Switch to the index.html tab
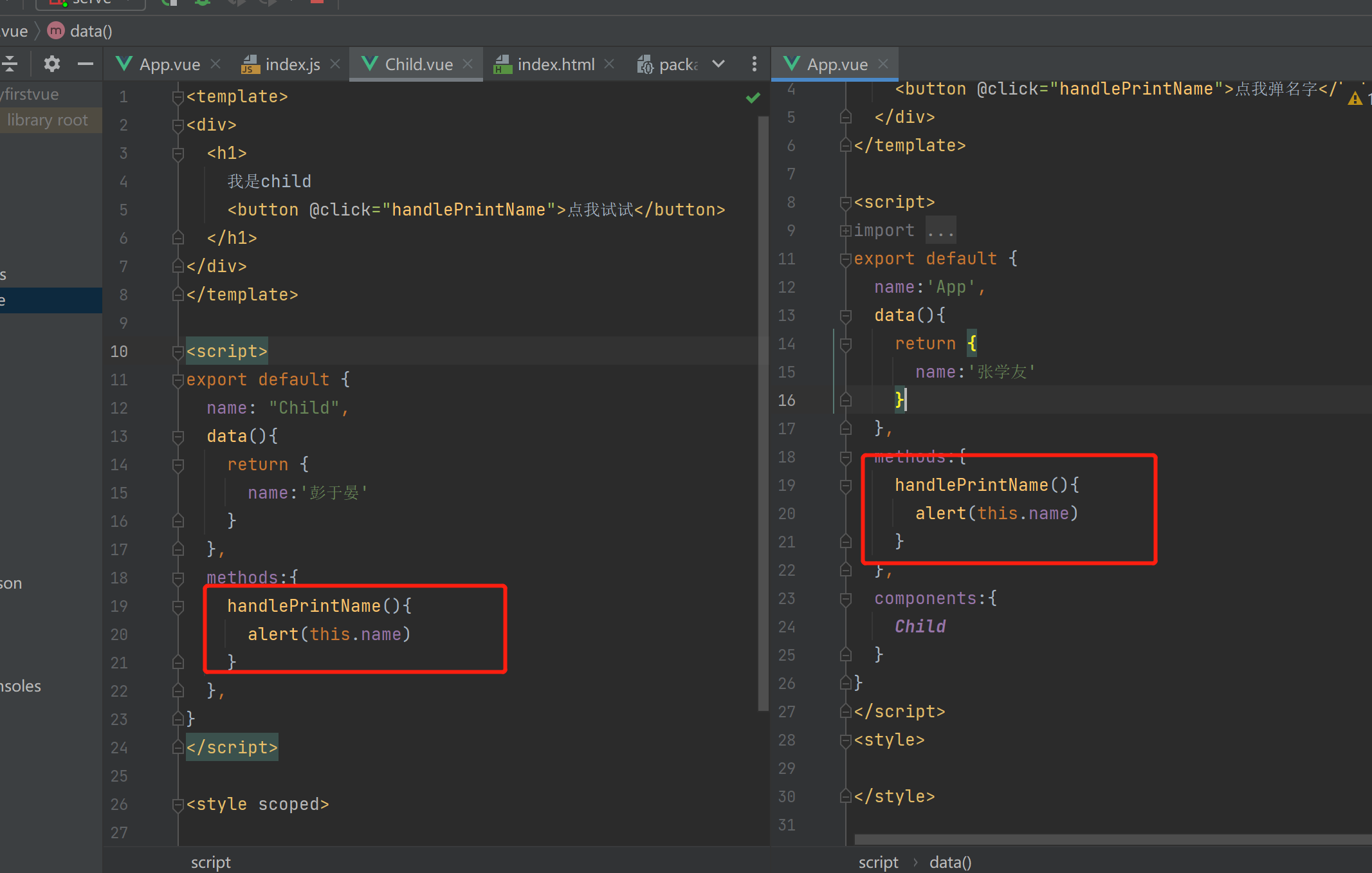Image resolution: width=1372 pixels, height=873 pixels. point(555,64)
